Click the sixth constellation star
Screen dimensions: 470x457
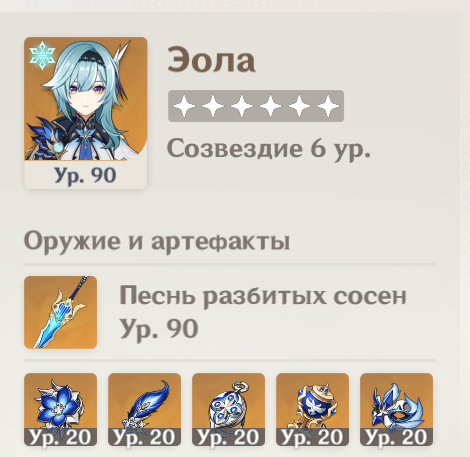(x=328, y=106)
